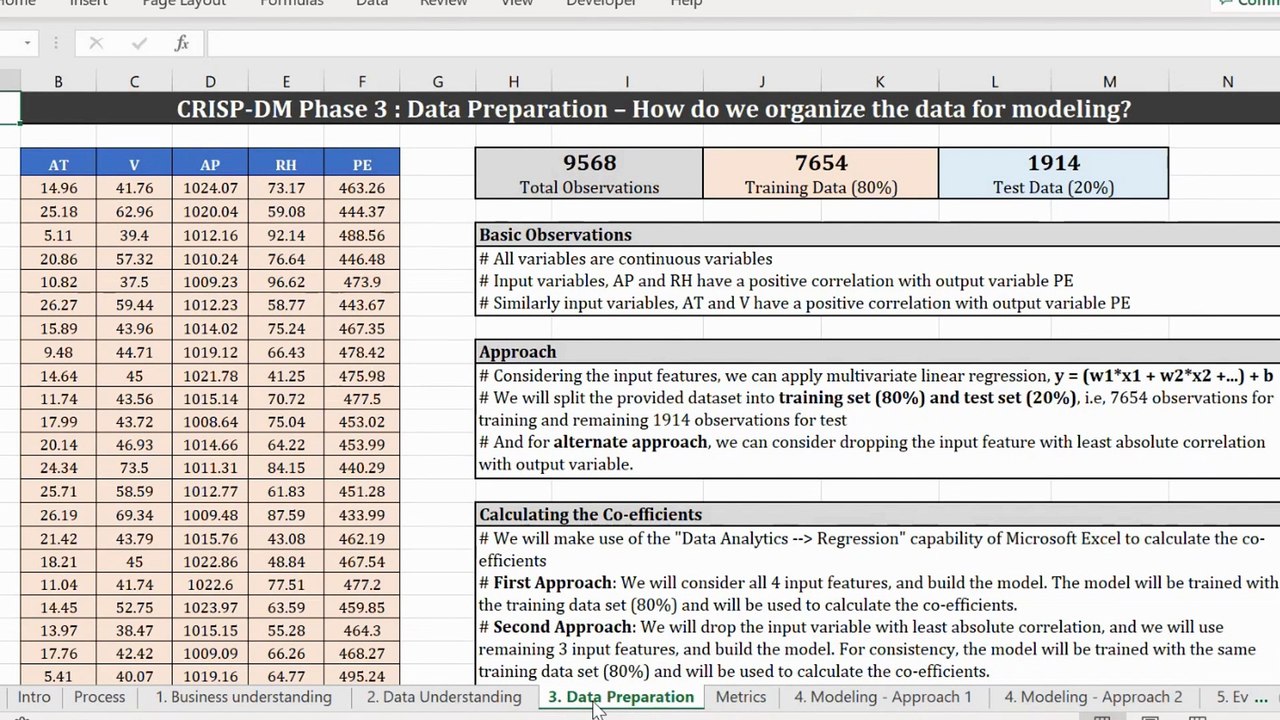Open the 4. Modeling - Approach 1 tab
The image size is (1280, 720).
pos(883,697)
